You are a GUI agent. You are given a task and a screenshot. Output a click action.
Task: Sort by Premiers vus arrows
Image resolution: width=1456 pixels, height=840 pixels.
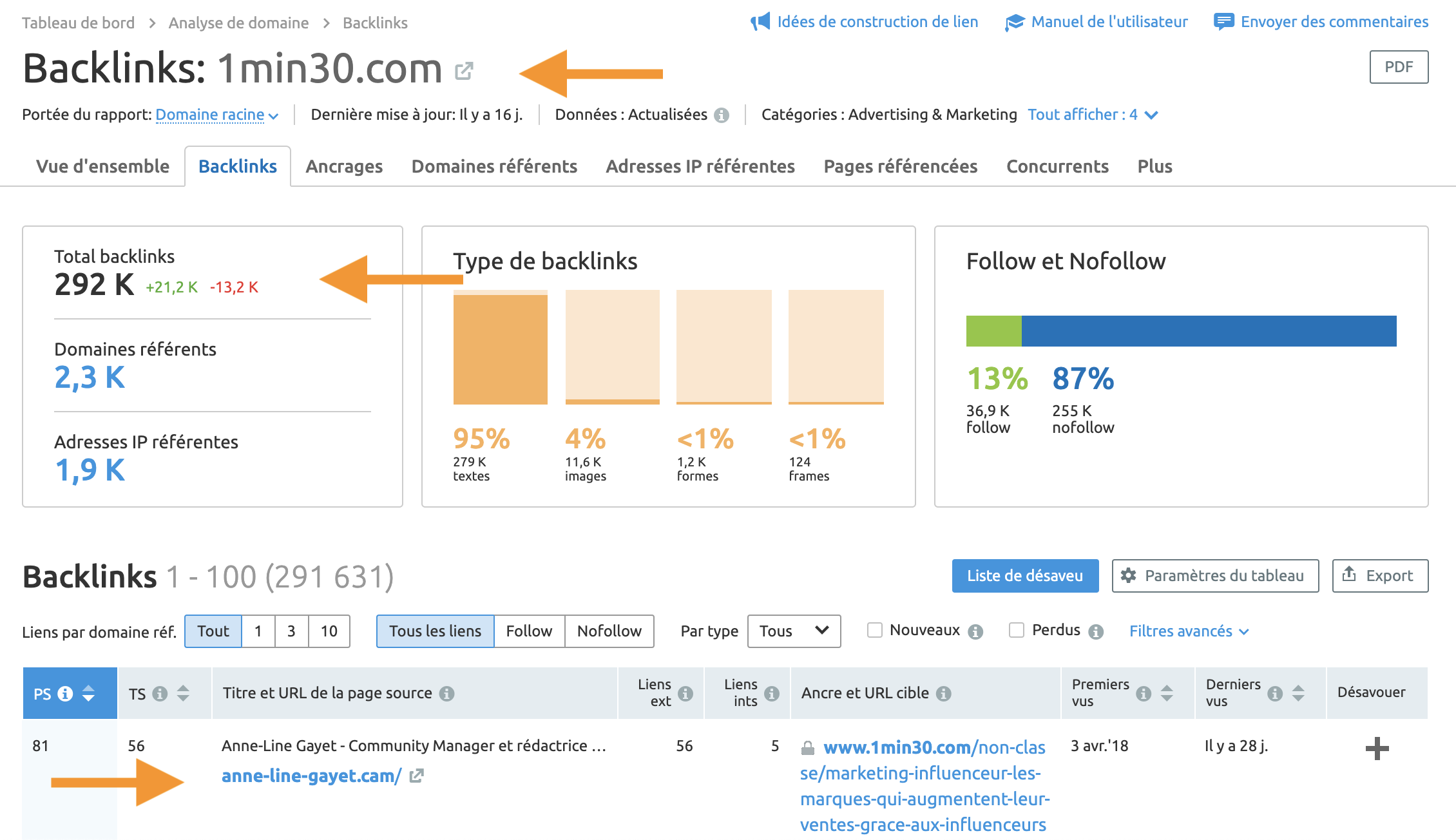point(1167,694)
